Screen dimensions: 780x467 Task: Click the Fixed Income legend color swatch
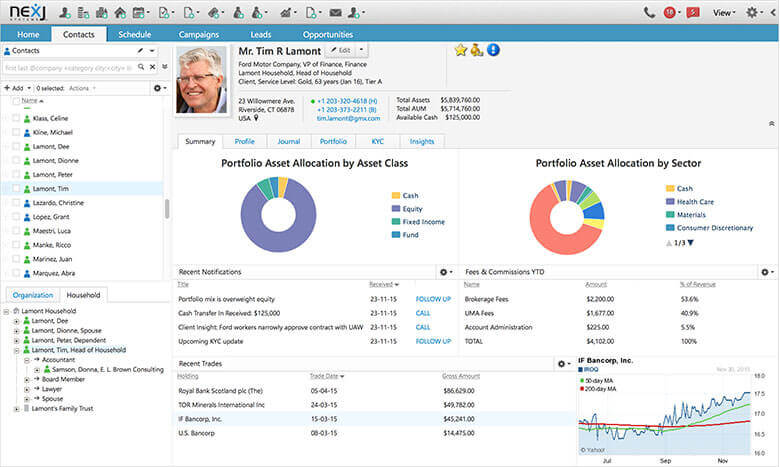tap(396, 222)
